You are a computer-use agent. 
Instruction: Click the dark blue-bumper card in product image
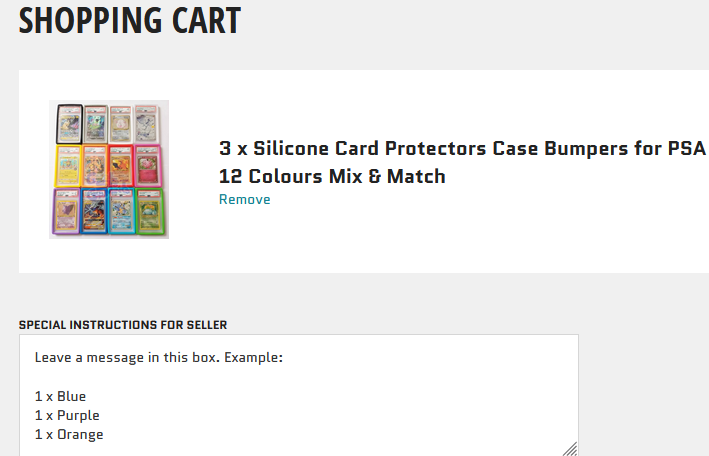[95, 211]
